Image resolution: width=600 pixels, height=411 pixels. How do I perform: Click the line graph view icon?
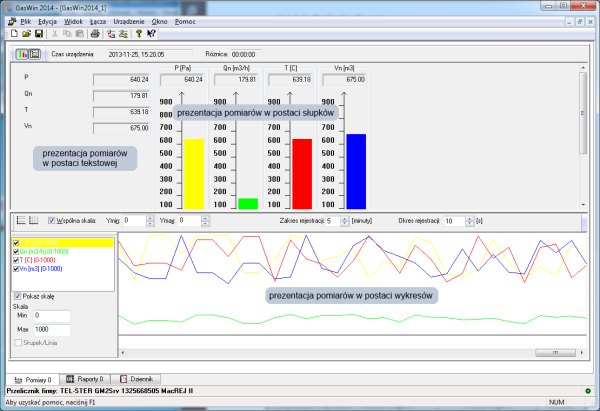coord(33,54)
